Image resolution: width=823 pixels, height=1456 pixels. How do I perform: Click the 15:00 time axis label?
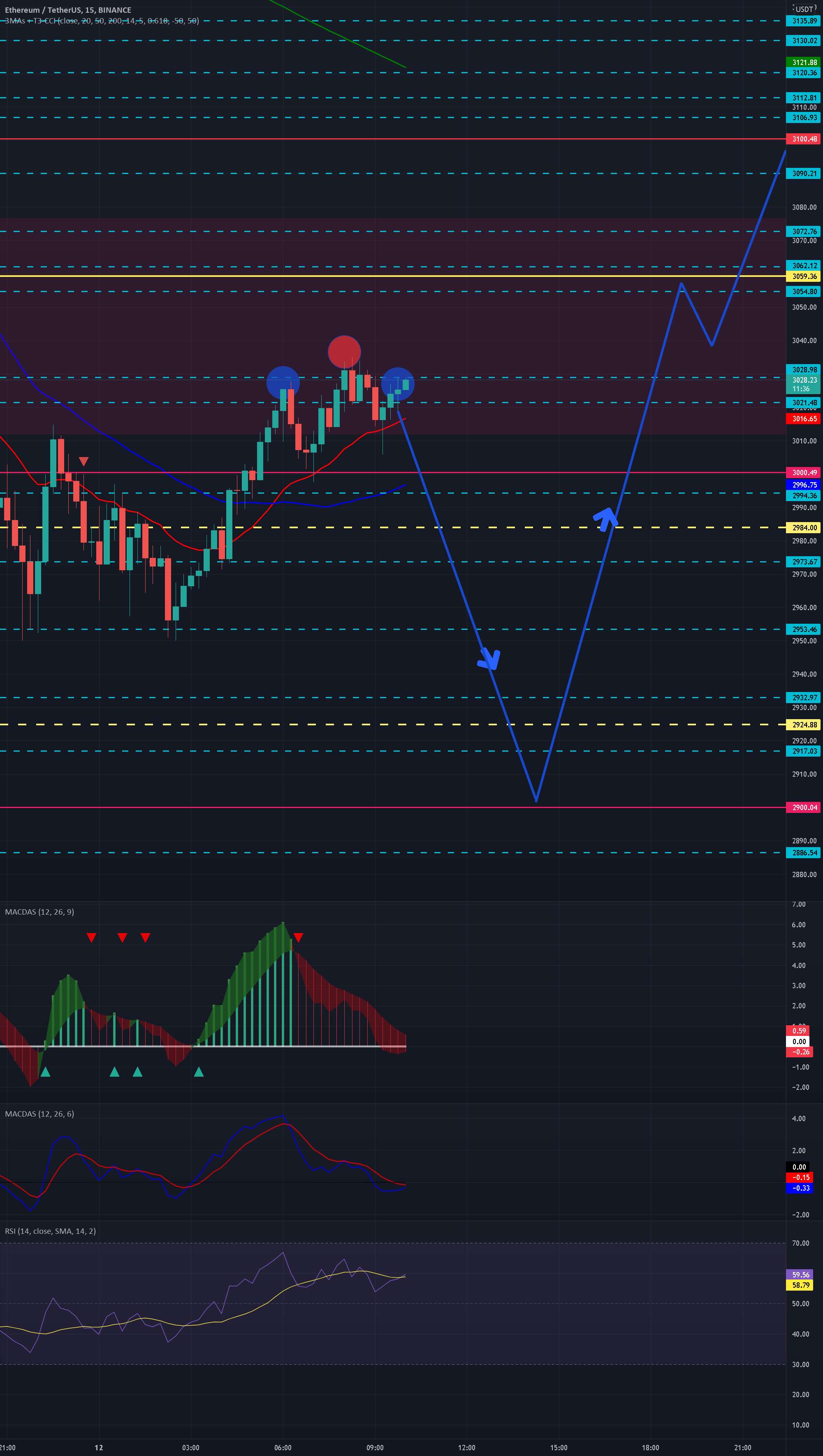coord(559,1447)
